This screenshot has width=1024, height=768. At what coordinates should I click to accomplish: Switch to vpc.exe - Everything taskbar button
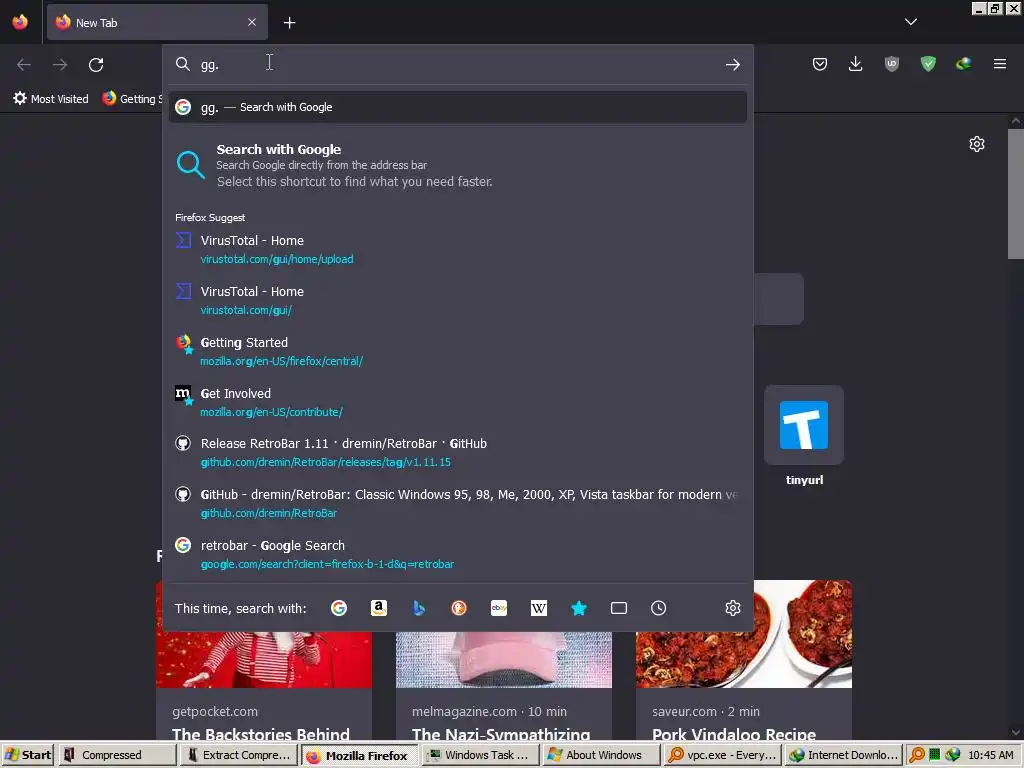pyautogui.click(x=722, y=755)
